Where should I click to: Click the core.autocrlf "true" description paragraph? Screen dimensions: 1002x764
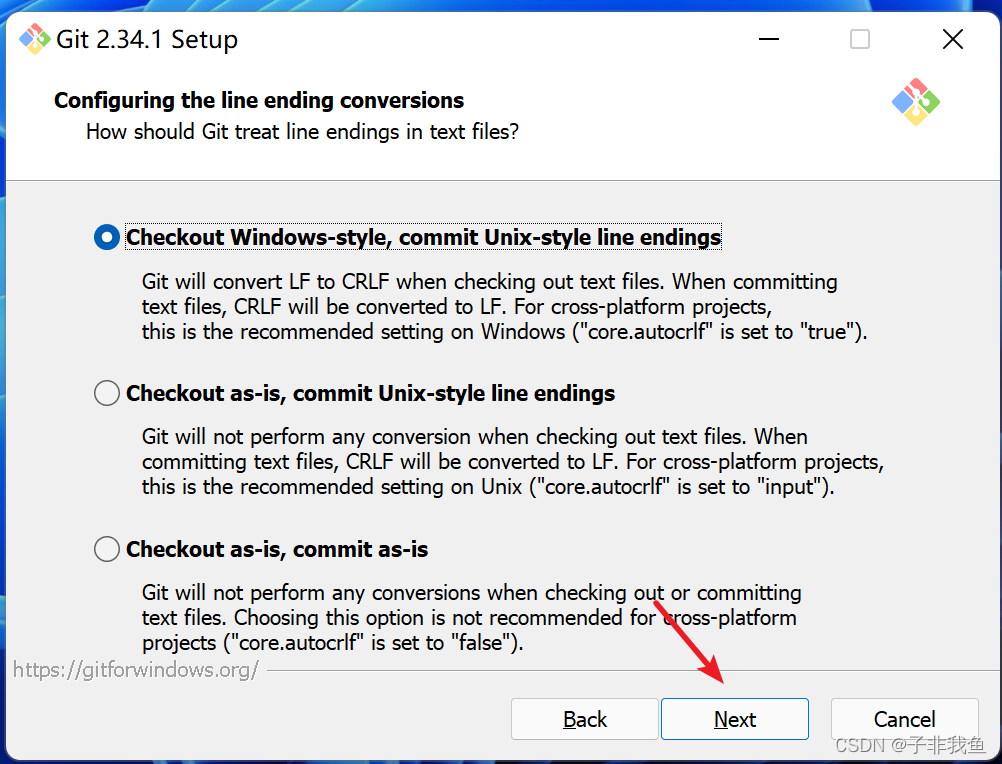point(504,307)
